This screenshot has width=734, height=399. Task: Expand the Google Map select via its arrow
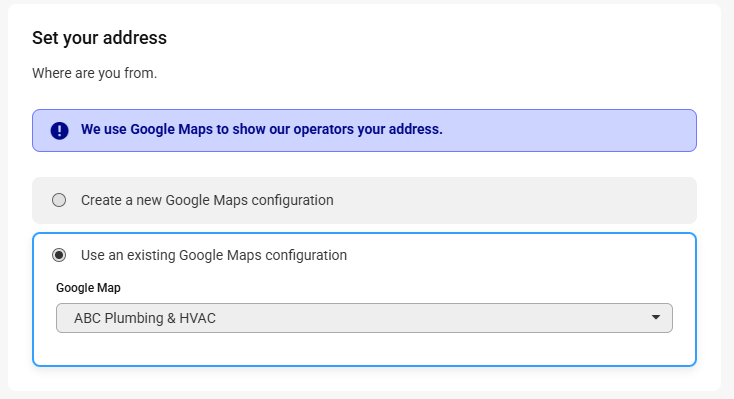coord(656,318)
